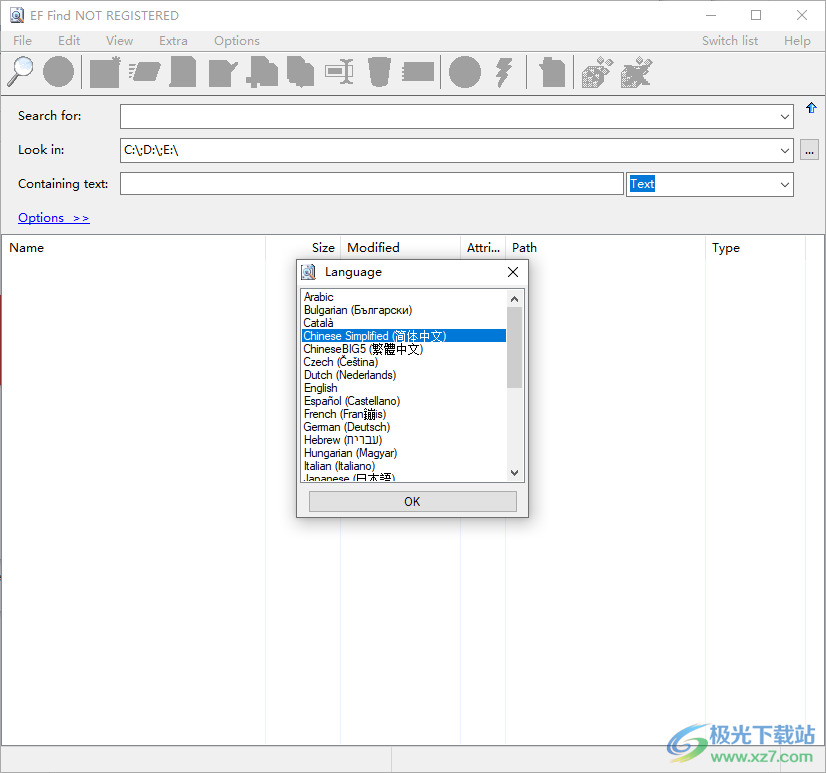Click the package-with-diamonds toolbar icon
The image size is (826, 773).
point(597,72)
